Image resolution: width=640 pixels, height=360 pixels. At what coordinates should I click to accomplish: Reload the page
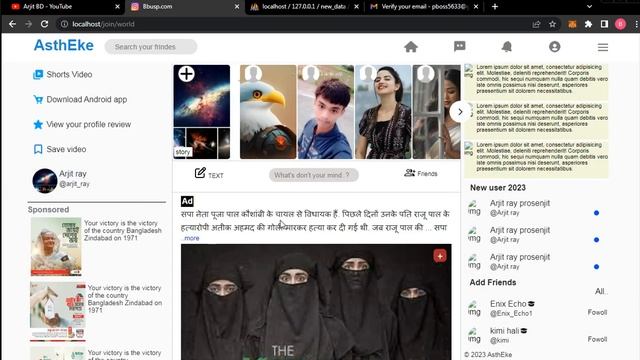point(44,24)
